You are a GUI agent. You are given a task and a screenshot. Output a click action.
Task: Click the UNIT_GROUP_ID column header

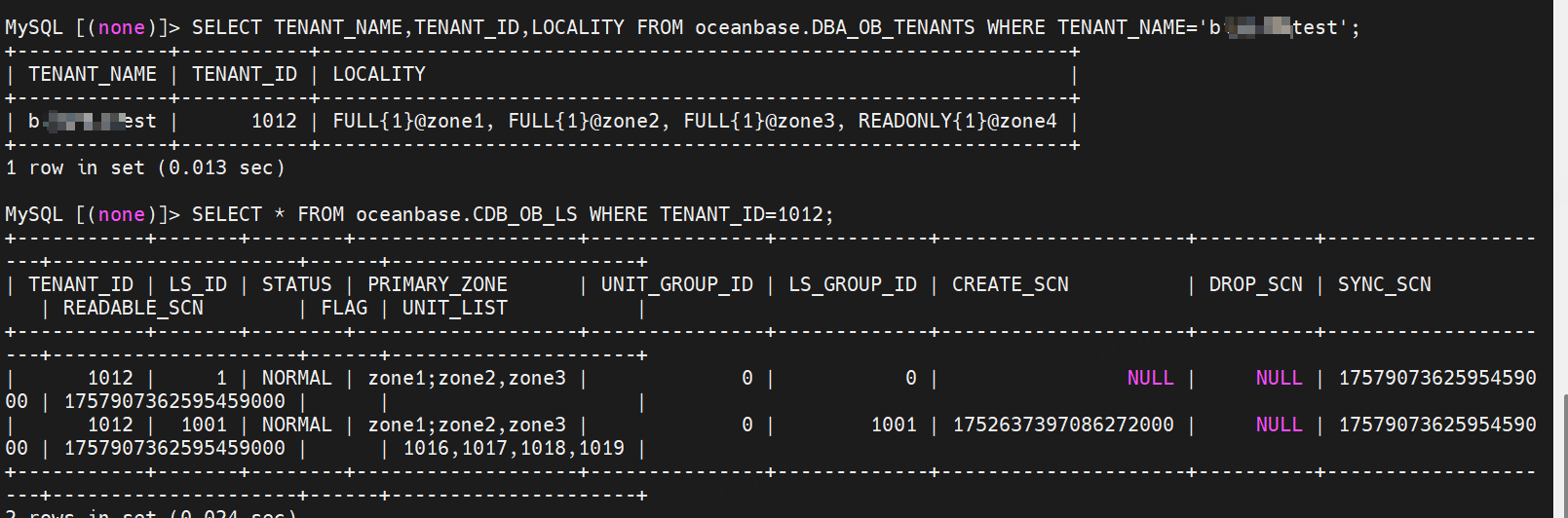tap(677, 284)
